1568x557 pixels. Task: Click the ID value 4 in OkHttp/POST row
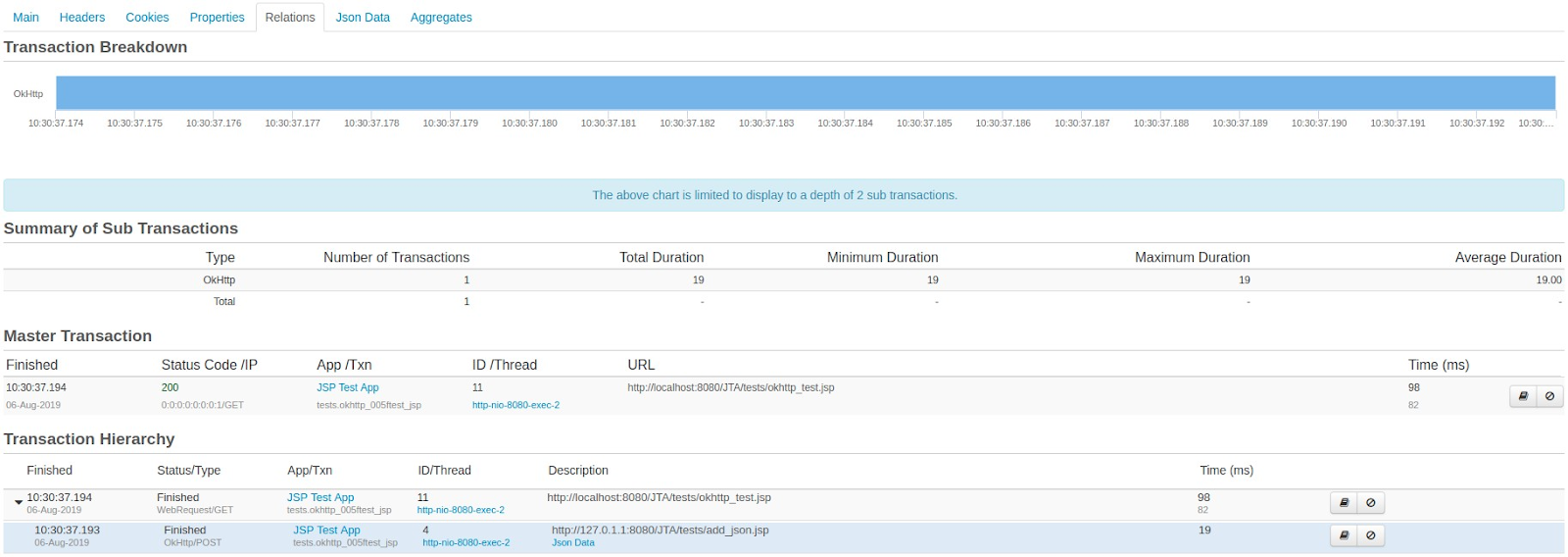click(x=425, y=530)
